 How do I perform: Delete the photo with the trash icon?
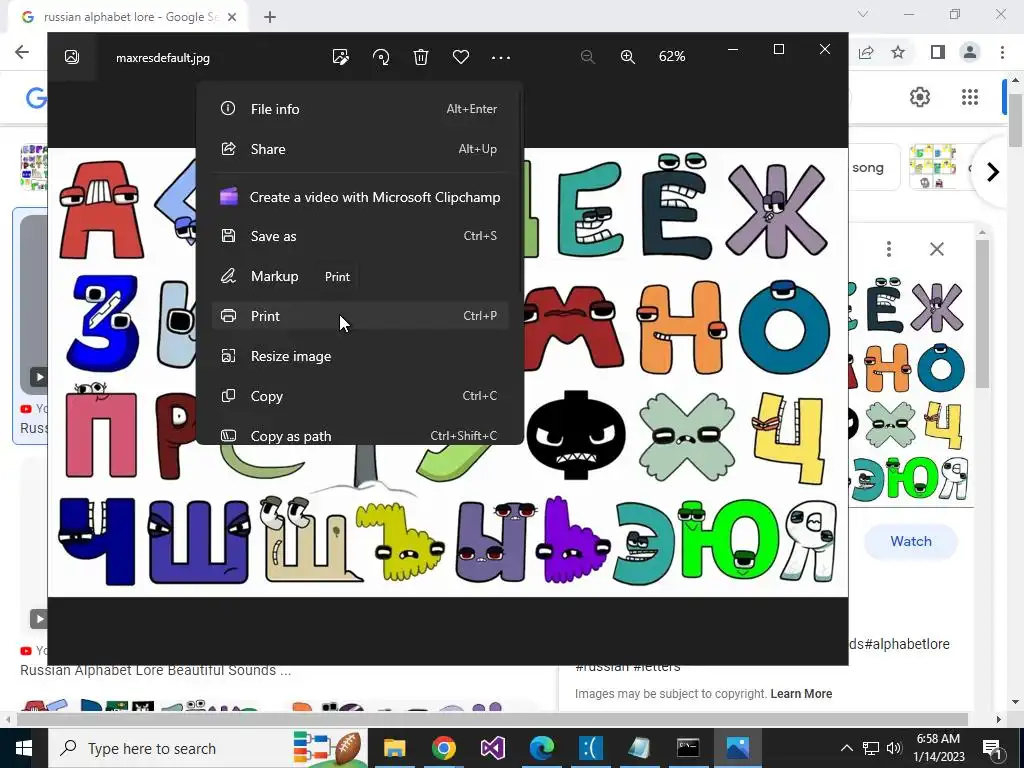[421, 57]
